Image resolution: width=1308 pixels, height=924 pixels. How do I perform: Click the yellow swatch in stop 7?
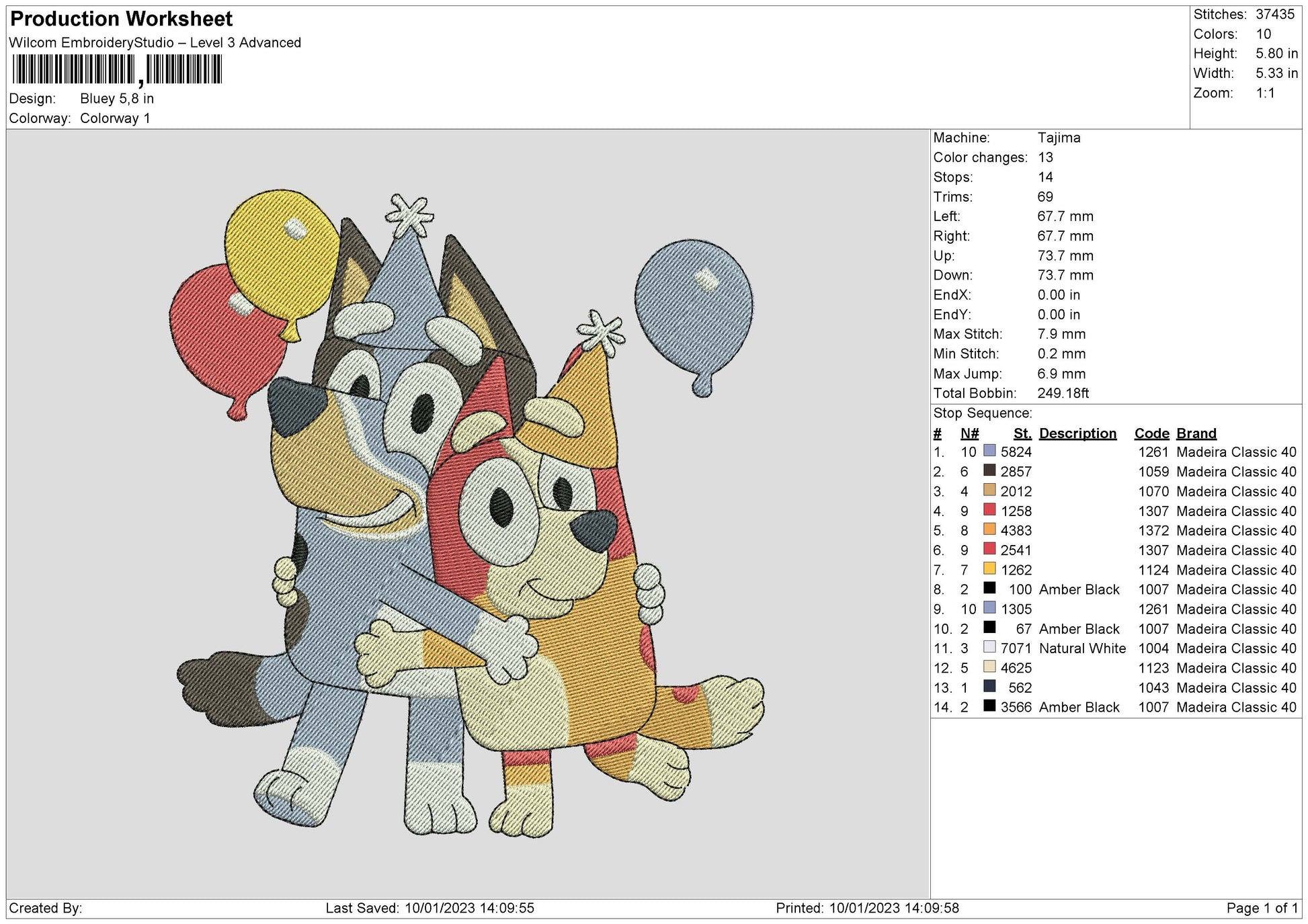(989, 569)
